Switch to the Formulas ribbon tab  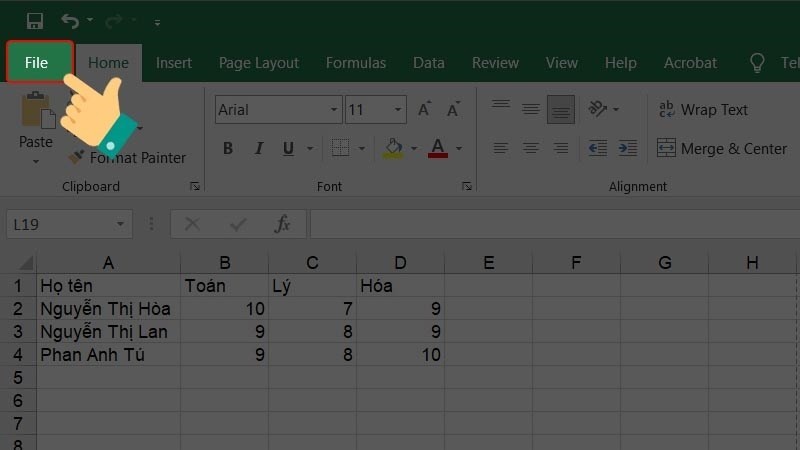[356, 63]
